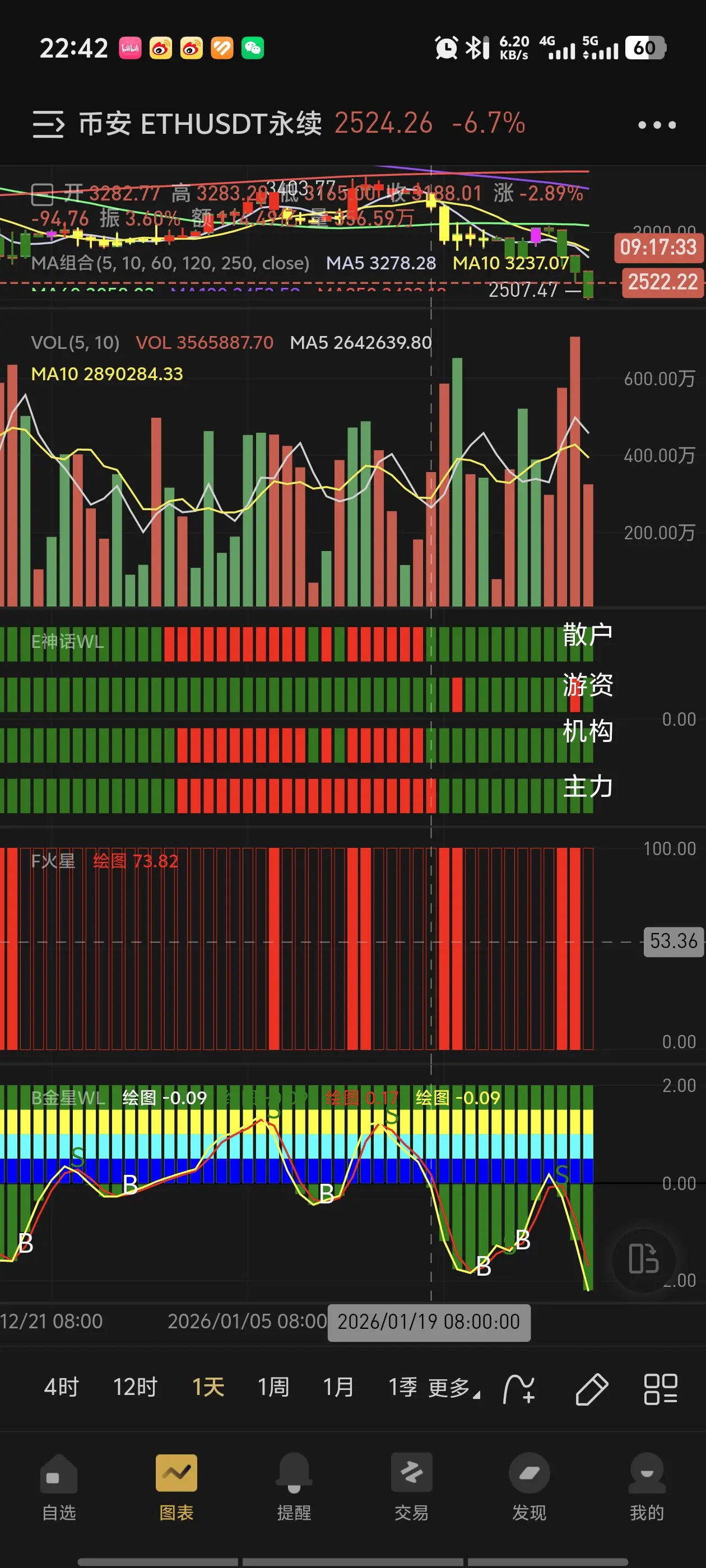Tap the 绘图 73.82 value
The height and width of the screenshot is (1568, 706).
pyautogui.click(x=136, y=861)
